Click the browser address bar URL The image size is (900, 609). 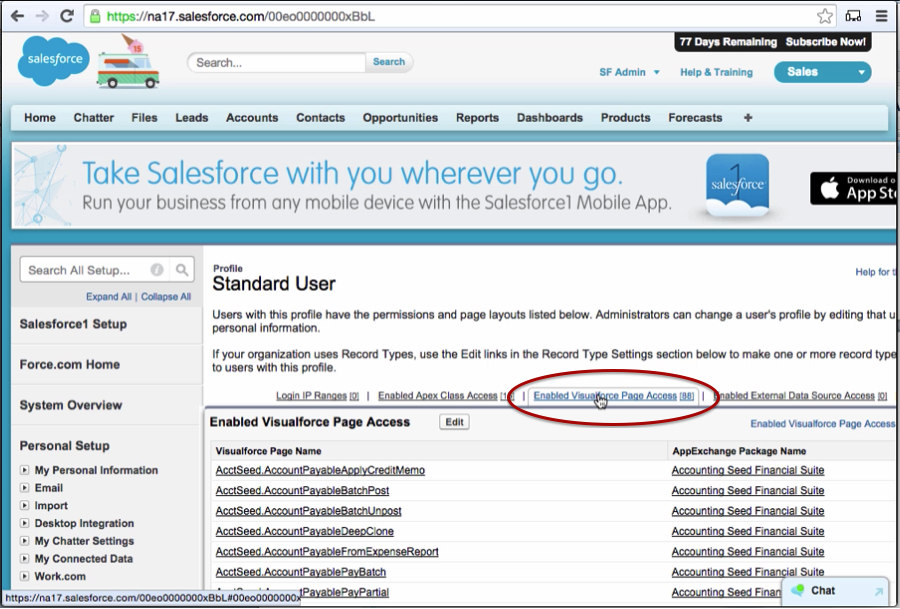point(241,16)
